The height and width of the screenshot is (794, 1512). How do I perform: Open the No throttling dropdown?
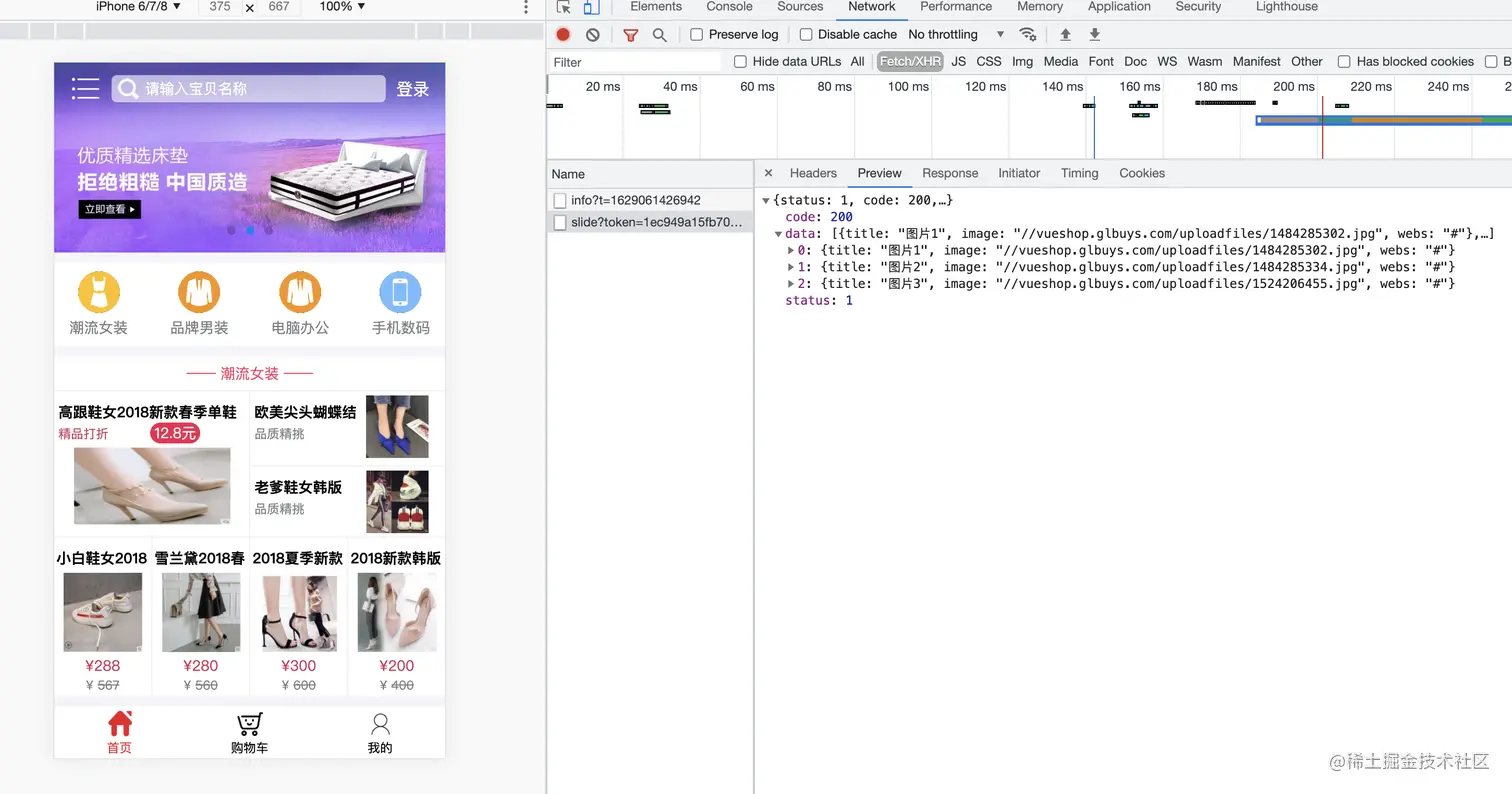tap(956, 34)
